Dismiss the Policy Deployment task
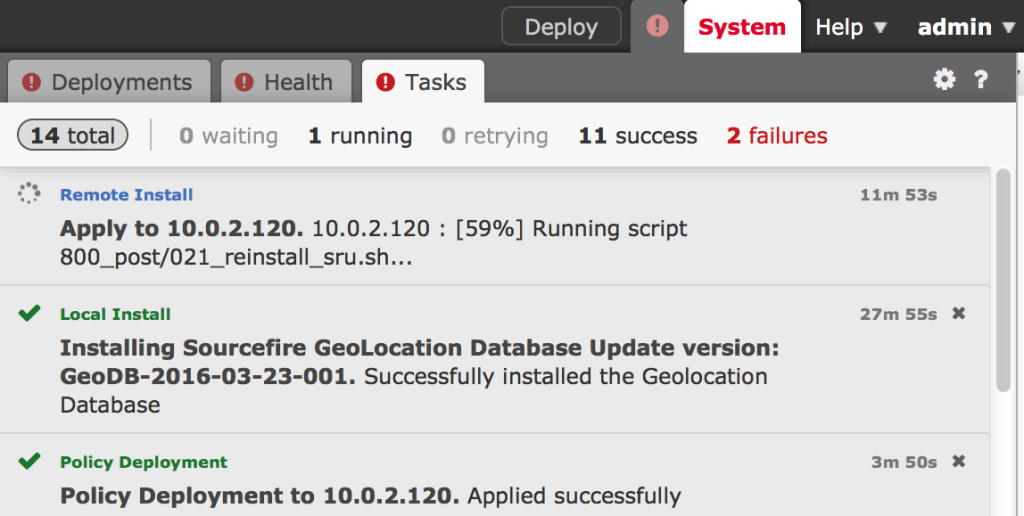Screen dimensions: 1024x516 coord(958,462)
